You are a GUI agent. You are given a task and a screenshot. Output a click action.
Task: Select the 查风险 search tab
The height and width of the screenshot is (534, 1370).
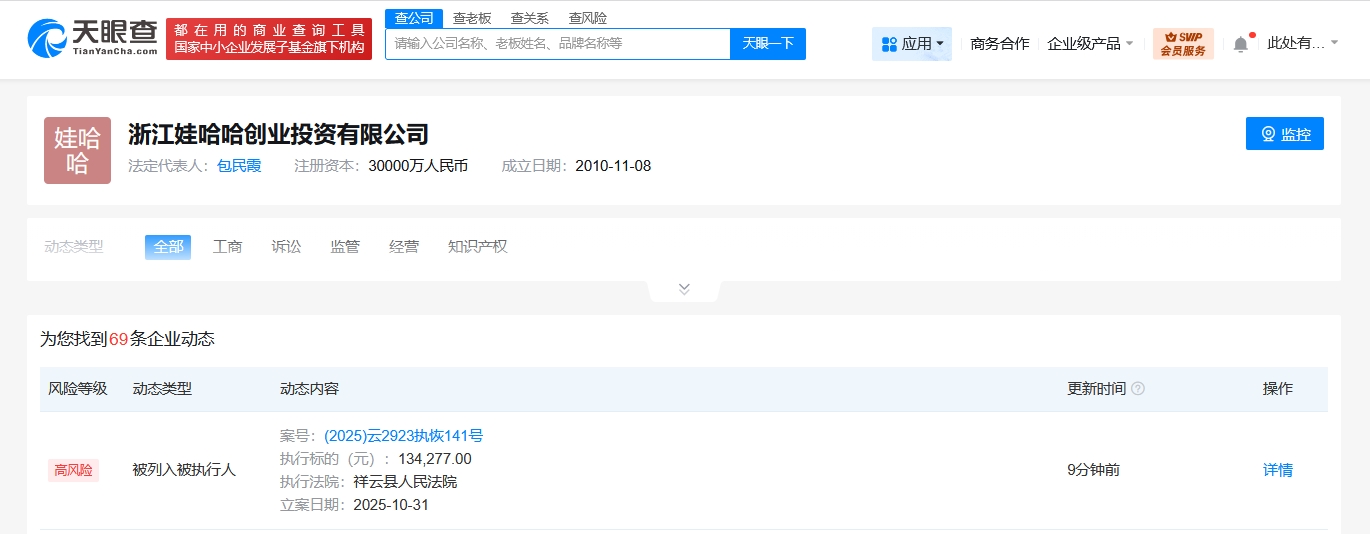588,18
